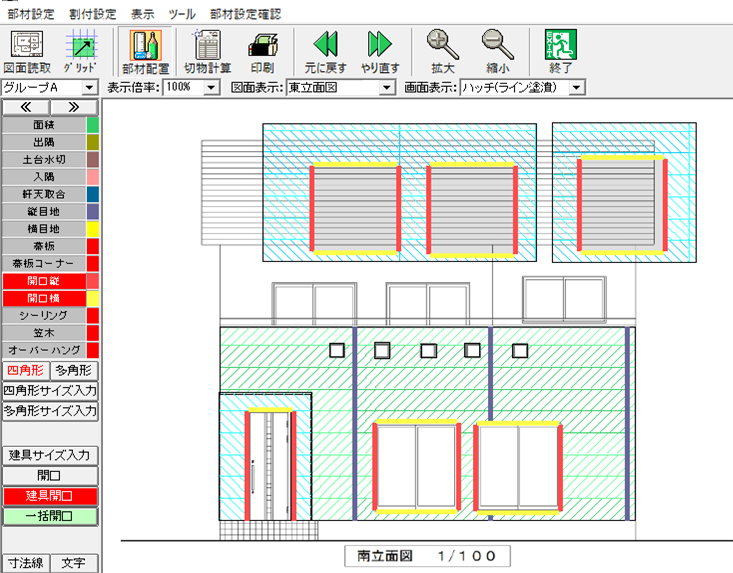This screenshot has height=573, width=733.
Task: Open the 図面読取 drawing import tool
Action: point(27,52)
